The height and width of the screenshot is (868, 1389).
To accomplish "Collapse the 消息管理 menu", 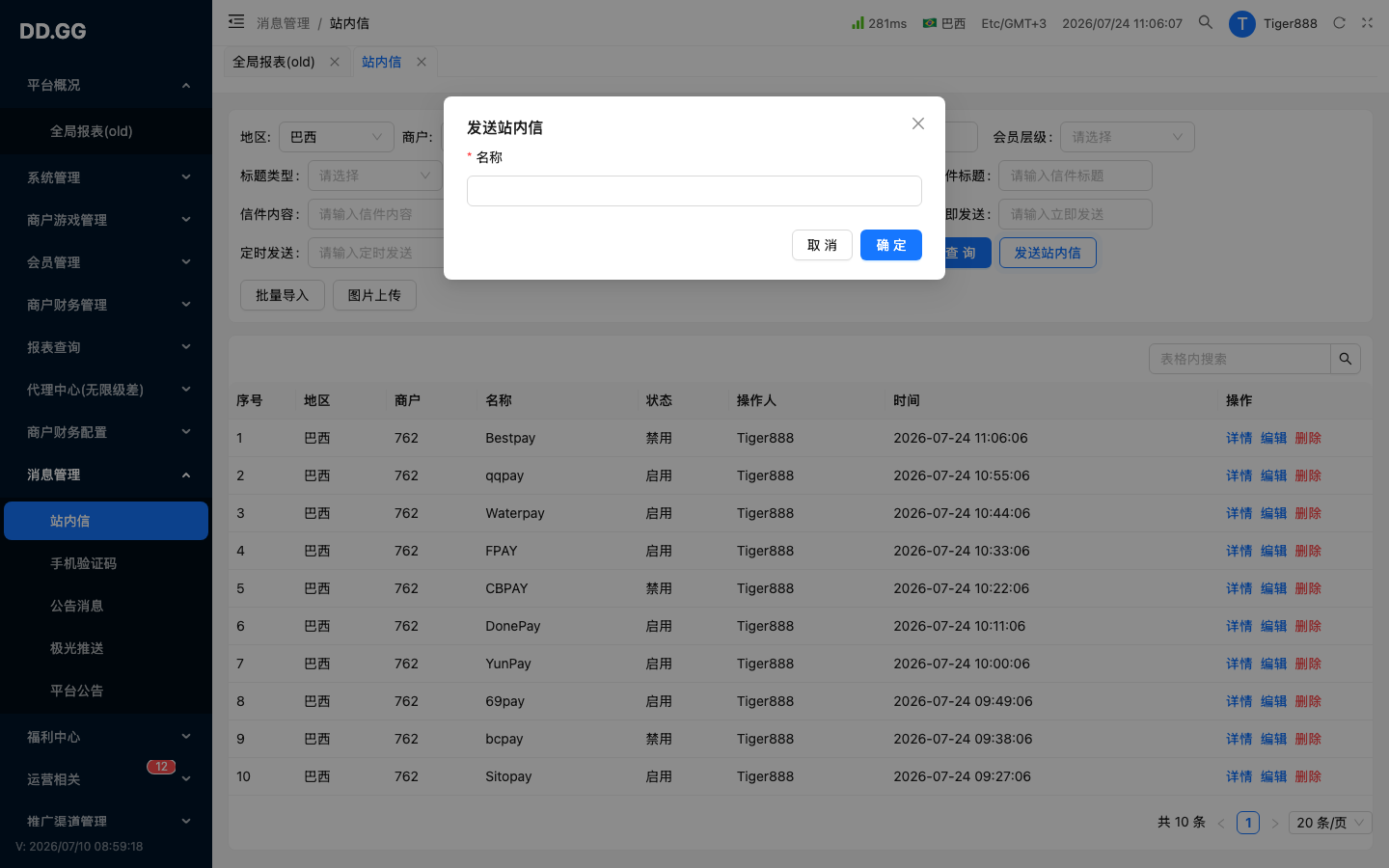I will (x=106, y=475).
